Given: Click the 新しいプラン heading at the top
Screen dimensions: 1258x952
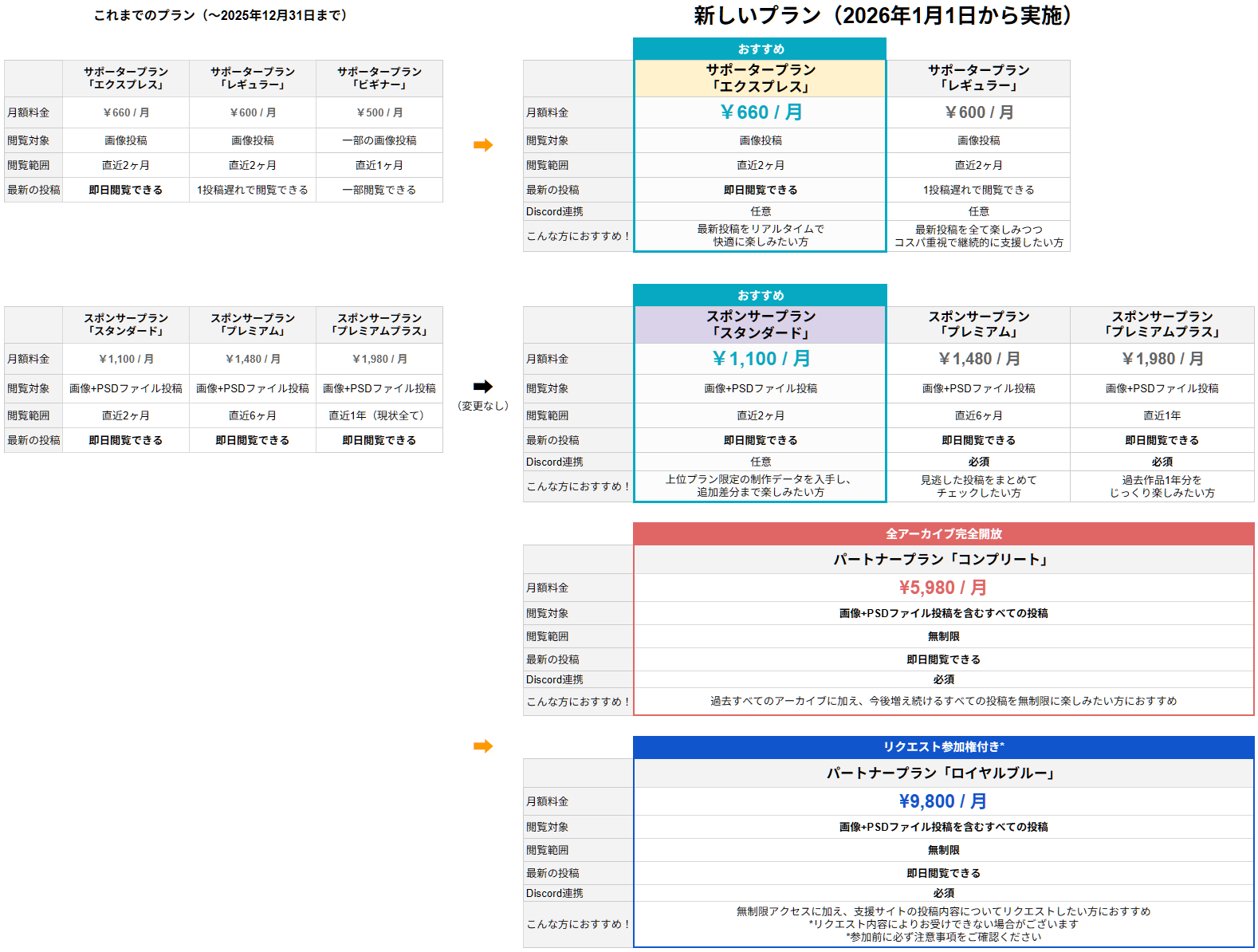Looking at the screenshot, I should 883,15.
